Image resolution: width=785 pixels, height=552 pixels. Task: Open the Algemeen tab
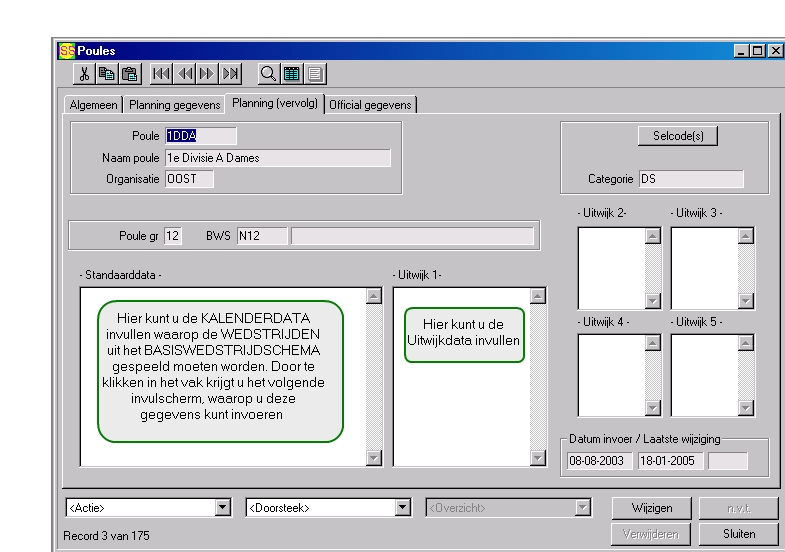coord(94,105)
